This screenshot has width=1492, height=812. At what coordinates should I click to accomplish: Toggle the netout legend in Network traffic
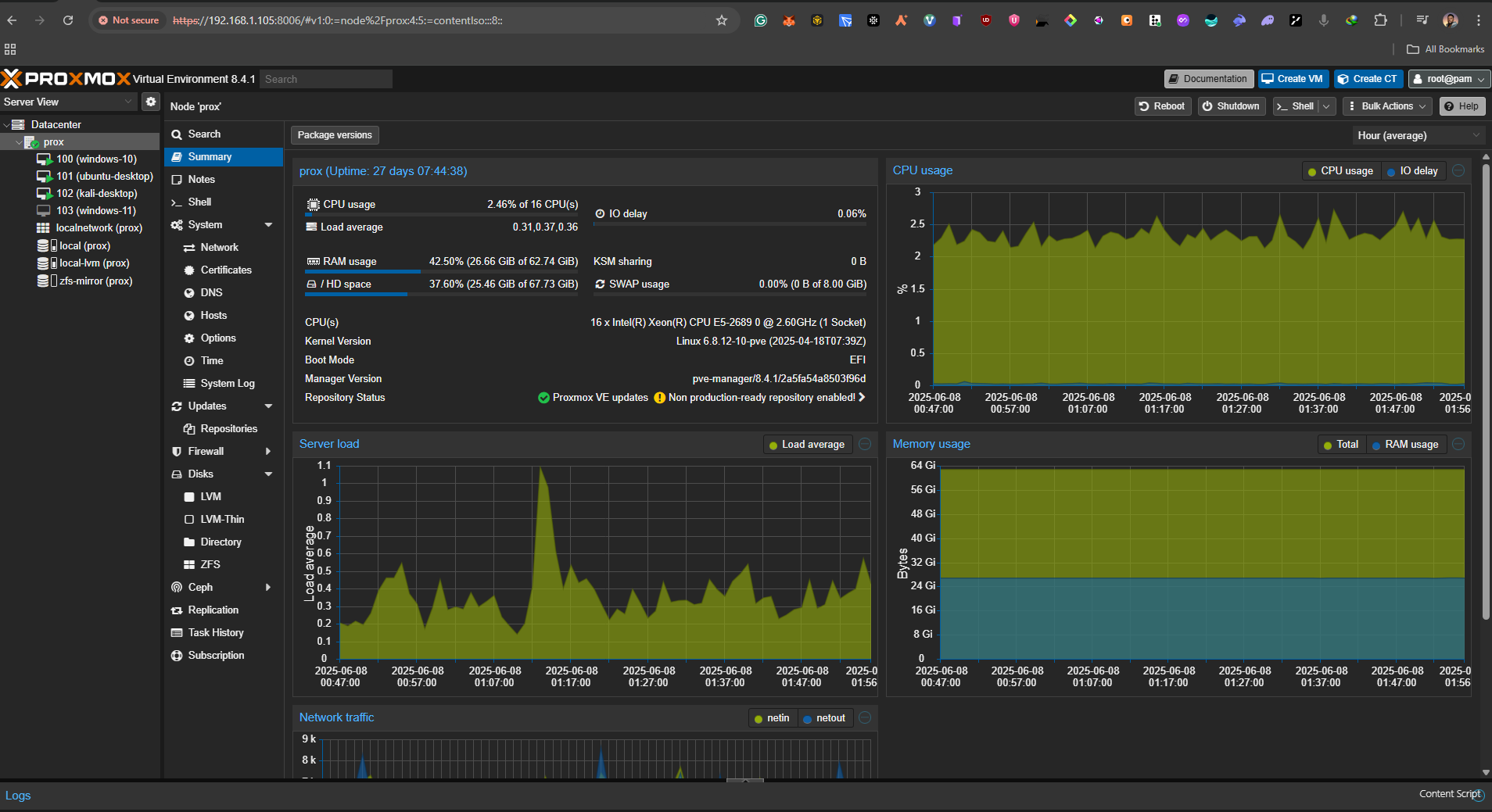pos(825,717)
